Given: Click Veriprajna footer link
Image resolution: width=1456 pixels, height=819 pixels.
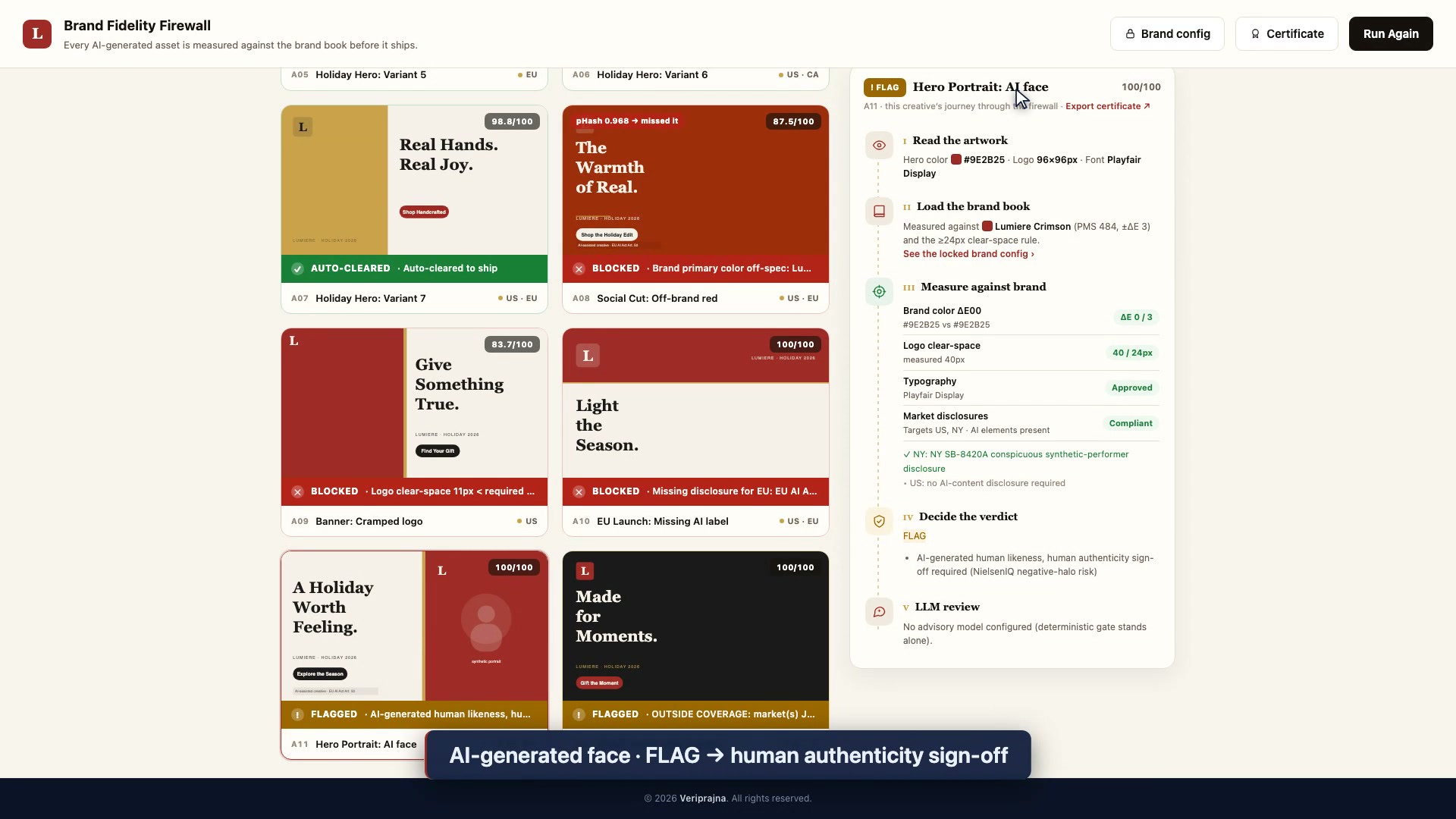Looking at the screenshot, I should click(702, 799).
